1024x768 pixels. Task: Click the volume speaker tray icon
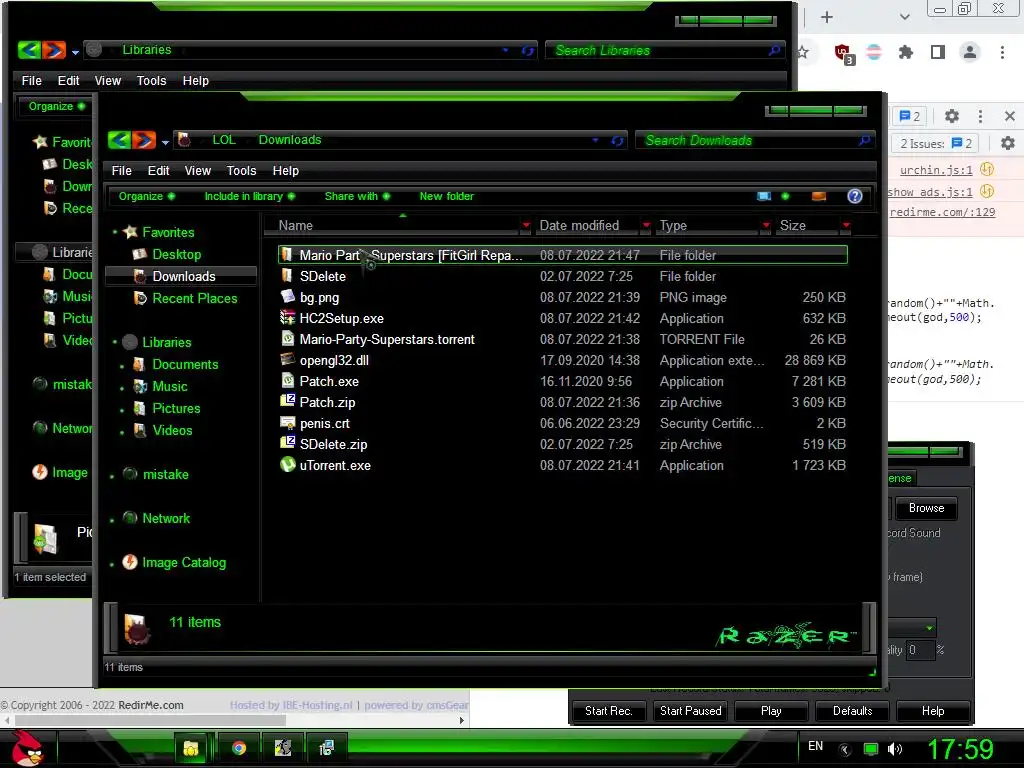pyautogui.click(x=895, y=749)
